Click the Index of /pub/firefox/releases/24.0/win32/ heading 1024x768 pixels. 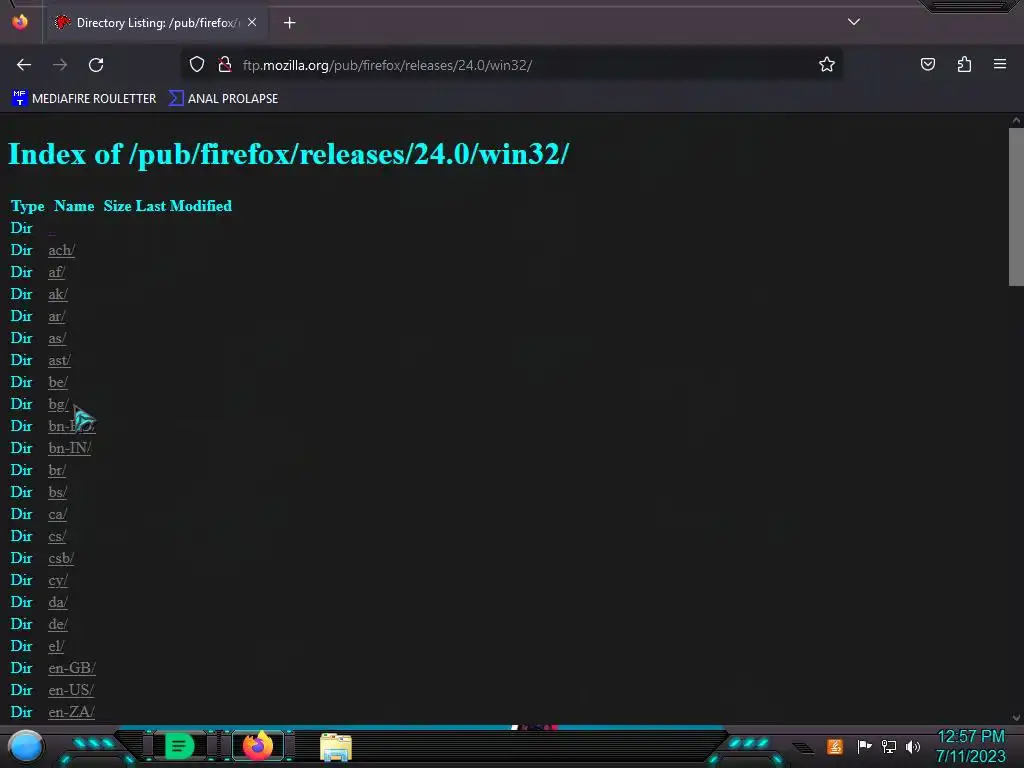[288, 154]
